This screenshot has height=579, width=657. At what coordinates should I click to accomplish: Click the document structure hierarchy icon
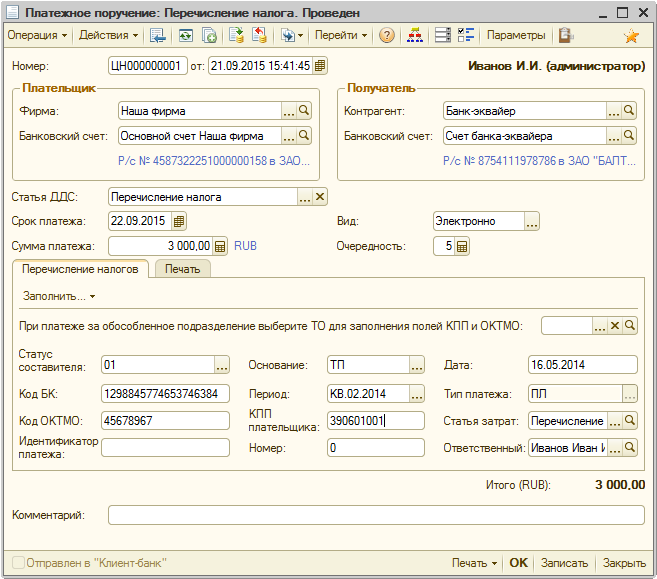[x=415, y=35]
